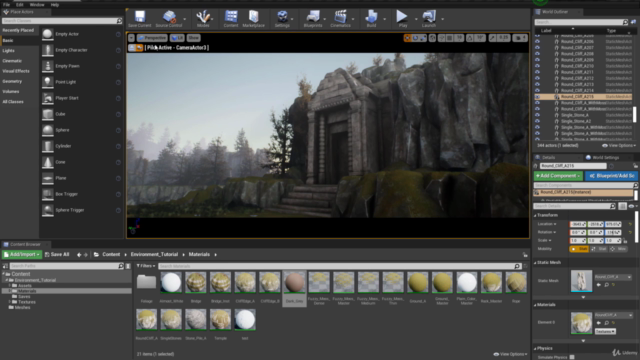Select the Cylinder shape actor
This screenshot has height=360, width=640.
81,146
